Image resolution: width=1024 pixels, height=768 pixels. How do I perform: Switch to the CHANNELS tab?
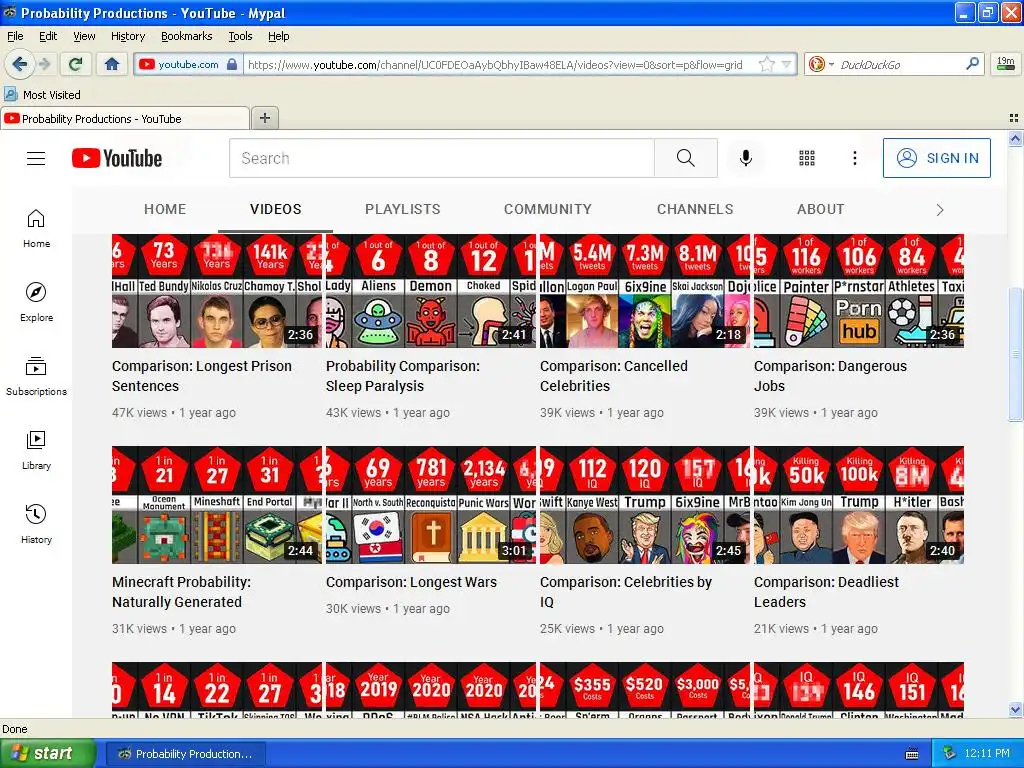(695, 209)
